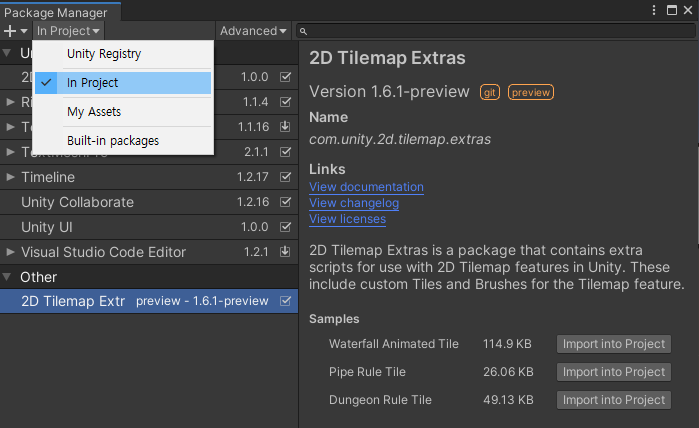699x428 pixels.
Task: Select the Unity Collaborate package
Action: [149, 202]
